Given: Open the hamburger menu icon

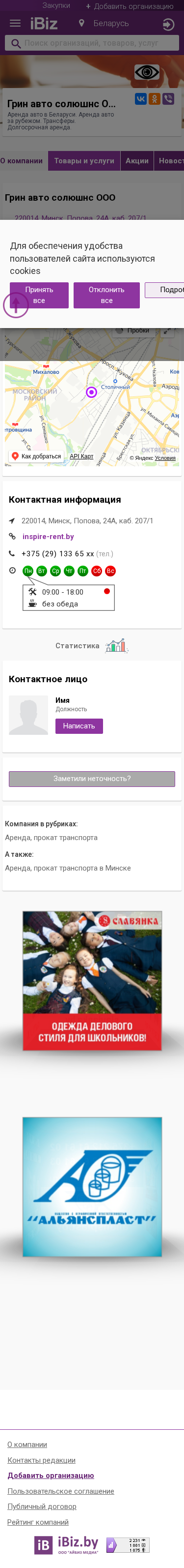Looking at the screenshot, I should pyautogui.click(x=15, y=24).
